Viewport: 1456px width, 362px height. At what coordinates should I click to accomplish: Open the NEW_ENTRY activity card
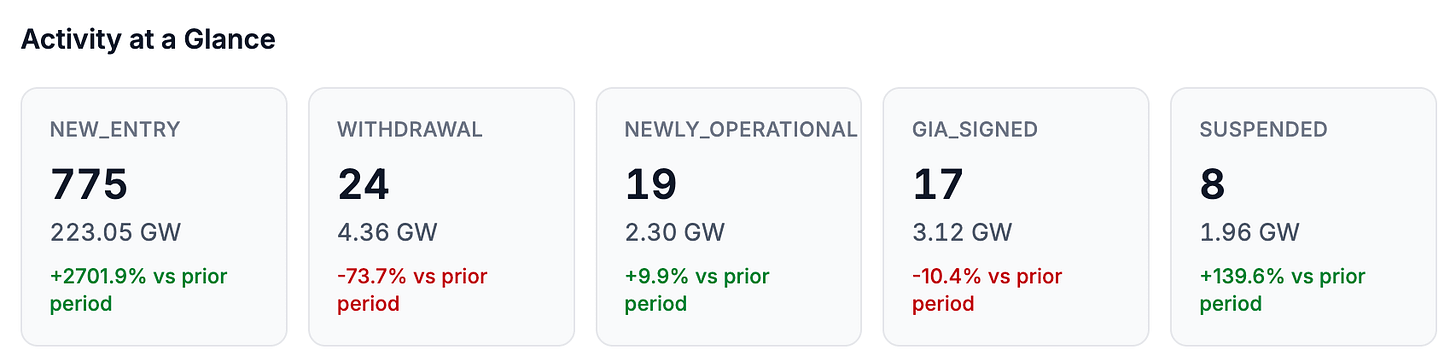pyautogui.click(x=154, y=217)
